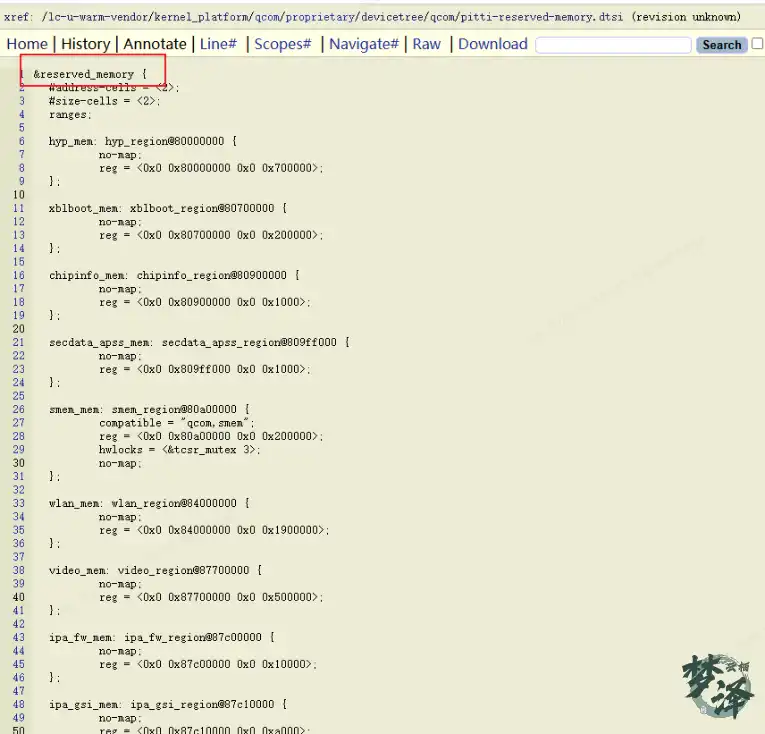The width and height of the screenshot is (765, 734).
Task: Jump to line number 43
Action: 19,637
